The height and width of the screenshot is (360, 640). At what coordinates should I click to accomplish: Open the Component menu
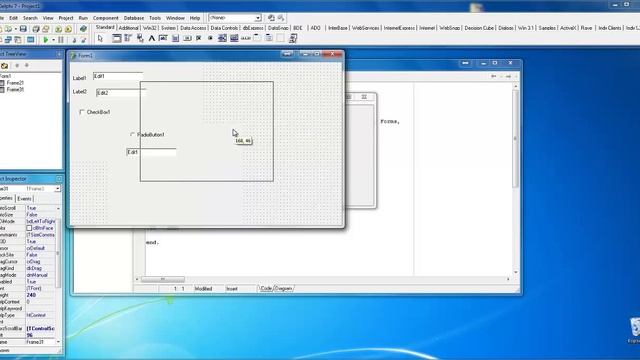[106, 18]
